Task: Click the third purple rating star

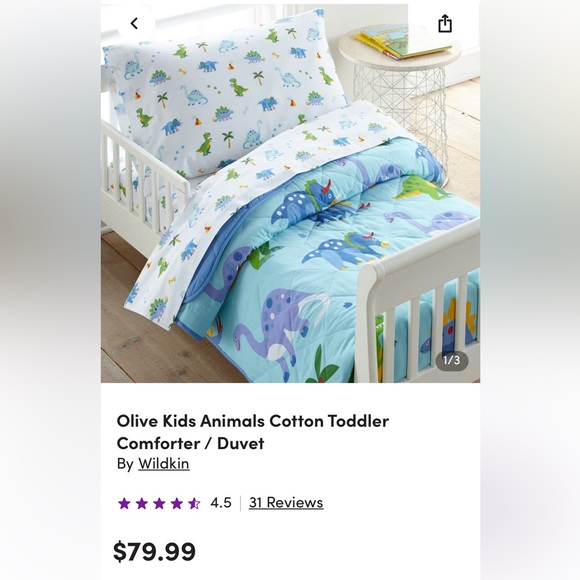Action: [x=159, y=503]
